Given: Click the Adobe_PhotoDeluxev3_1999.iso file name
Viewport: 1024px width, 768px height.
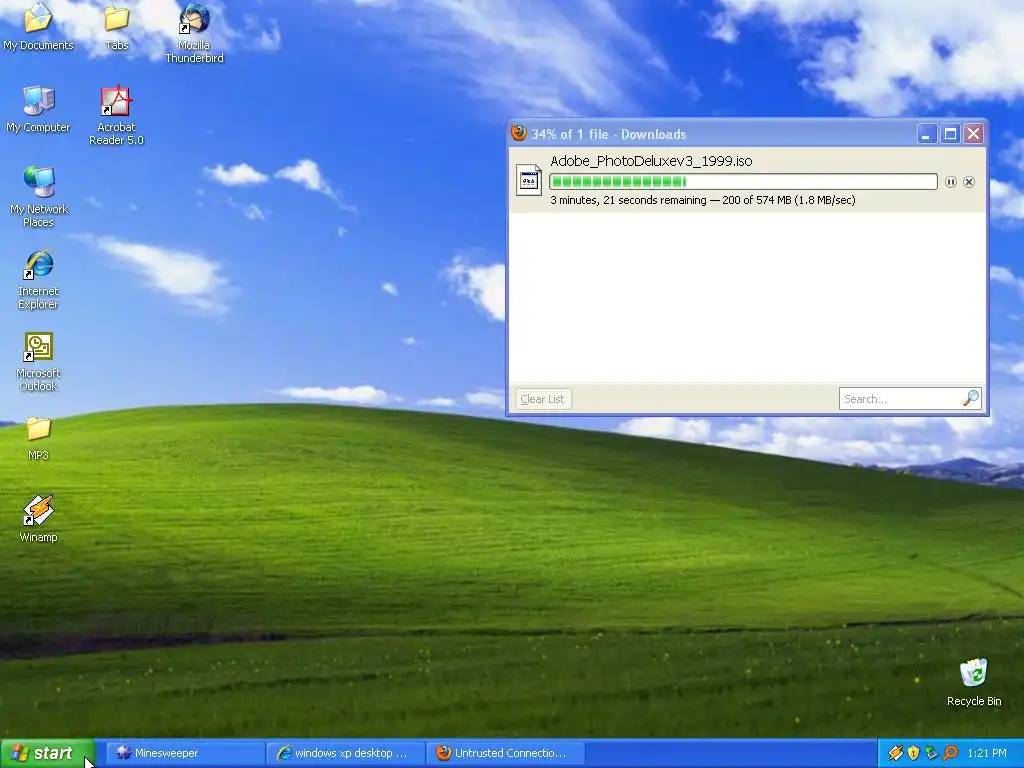Looking at the screenshot, I should pyautogui.click(x=651, y=161).
